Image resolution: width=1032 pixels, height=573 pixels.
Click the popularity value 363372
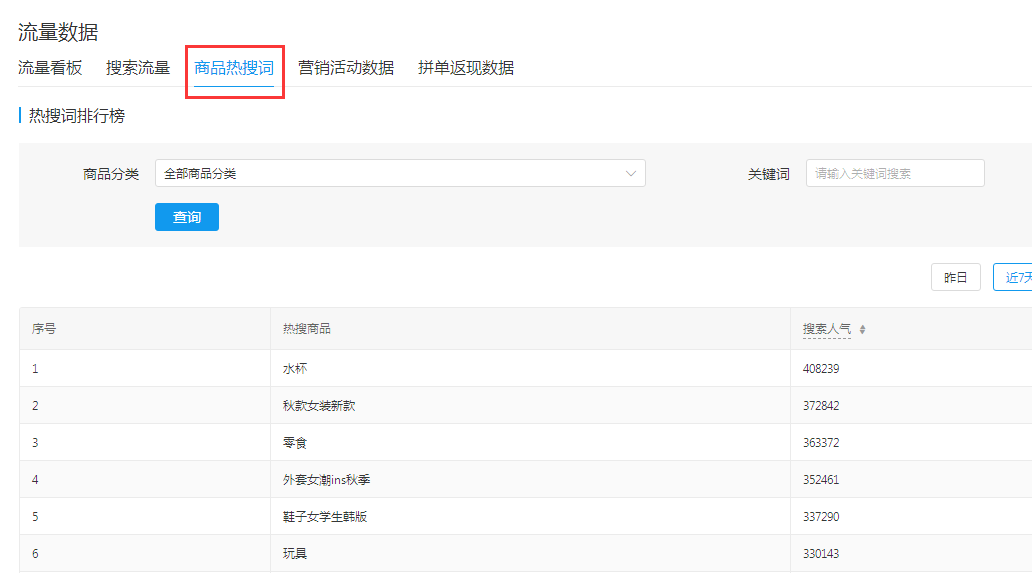point(821,443)
